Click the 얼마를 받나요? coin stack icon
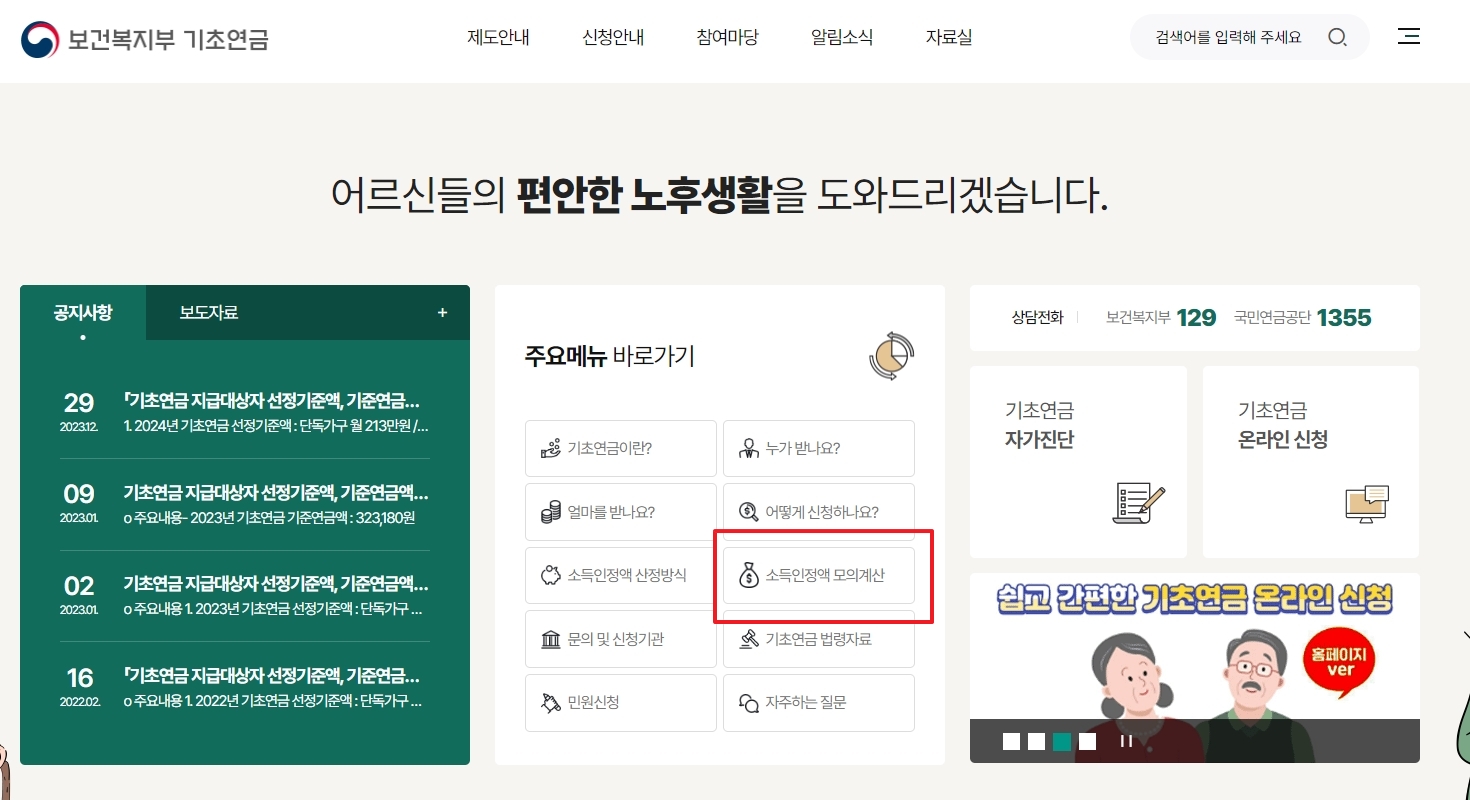1470x800 pixels. [550, 512]
